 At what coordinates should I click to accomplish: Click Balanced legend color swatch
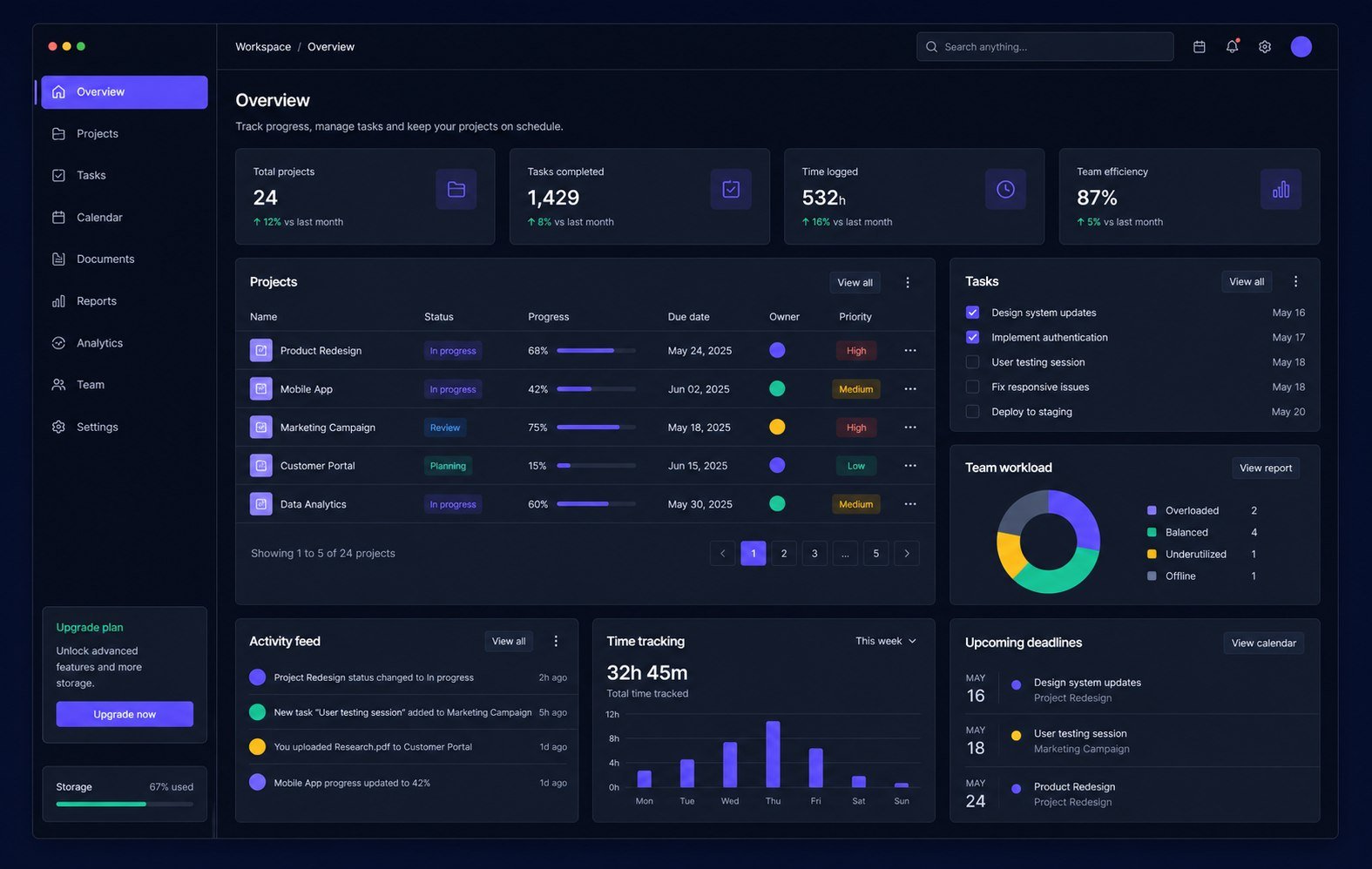coord(1152,532)
